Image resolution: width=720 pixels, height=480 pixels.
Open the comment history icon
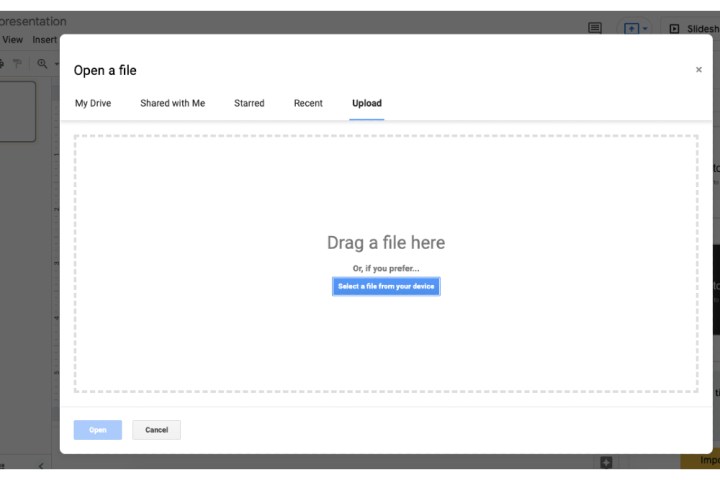[595, 28]
